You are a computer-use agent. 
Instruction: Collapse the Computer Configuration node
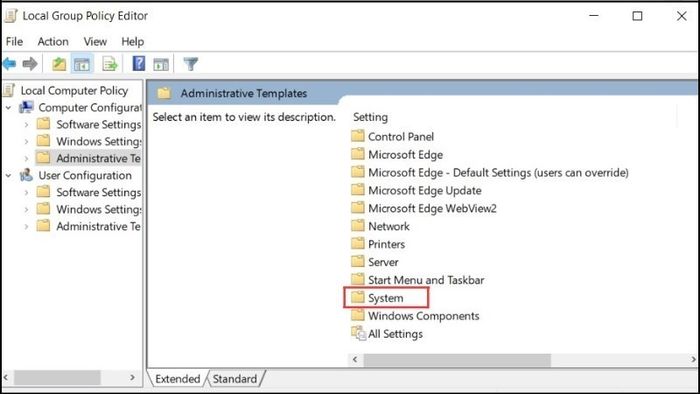pyautogui.click(x=8, y=108)
